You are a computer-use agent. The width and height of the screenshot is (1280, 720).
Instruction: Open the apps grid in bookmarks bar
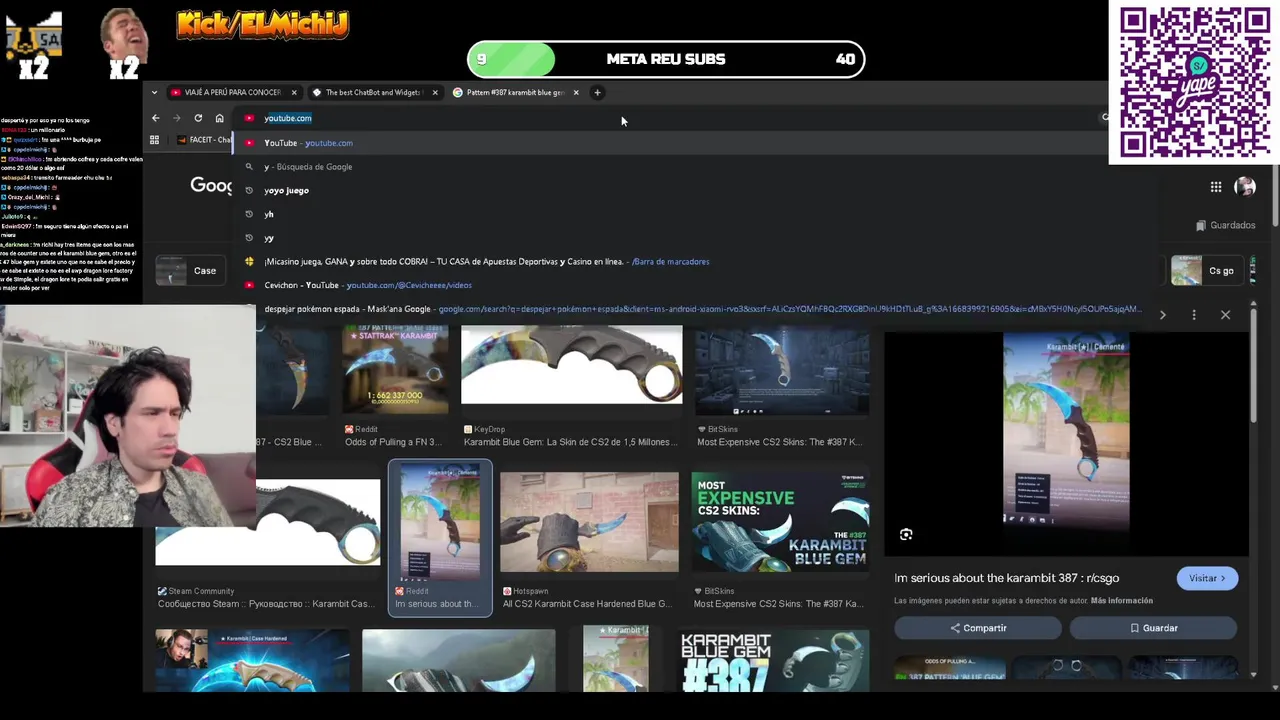click(x=154, y=140)
